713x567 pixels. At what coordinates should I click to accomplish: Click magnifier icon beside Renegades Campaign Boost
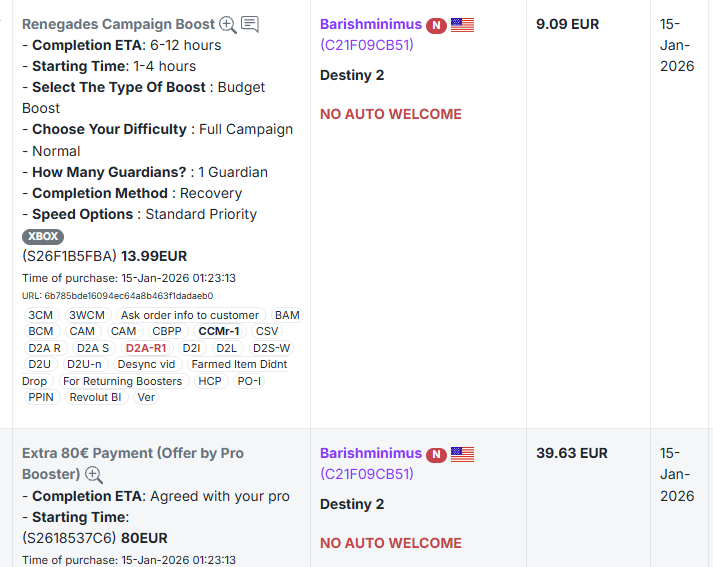(x=228, y=24)
